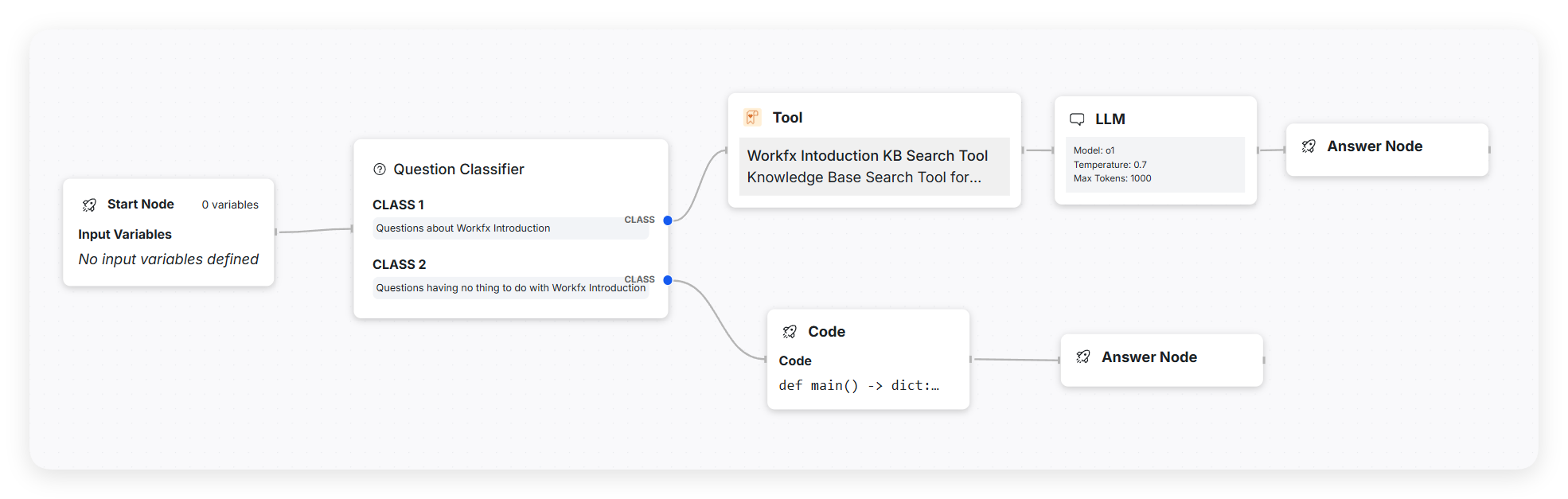Click the CLASS 1 blue output handle

click(x=668, y=220)
